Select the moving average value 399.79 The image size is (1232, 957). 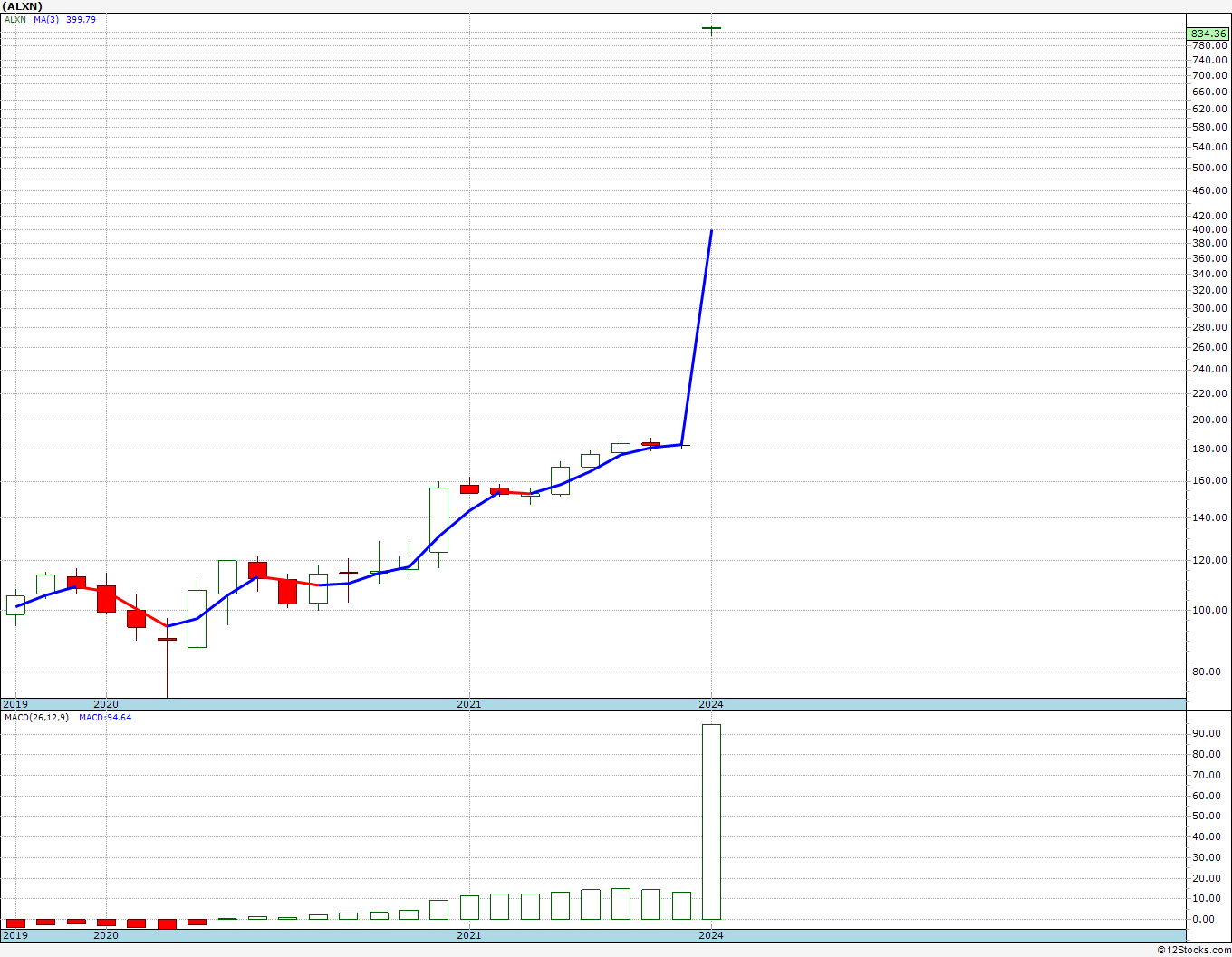tap(81, 19)
